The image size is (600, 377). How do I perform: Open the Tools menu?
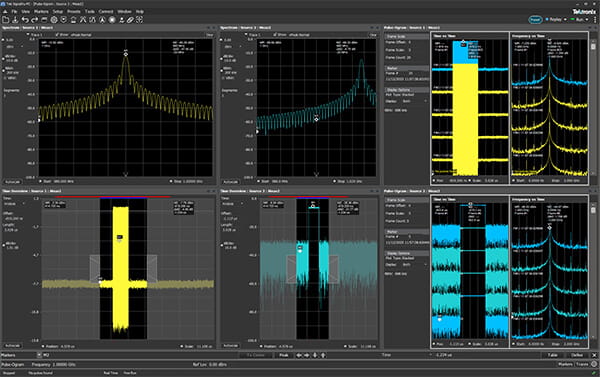(x=90, y=11)
